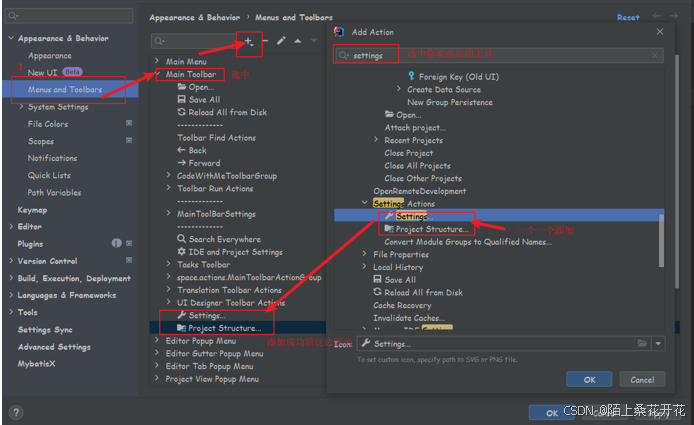Screen dimensions: 694x425
Task: Select the Cache Recovery action
Action: pos(402,305)
